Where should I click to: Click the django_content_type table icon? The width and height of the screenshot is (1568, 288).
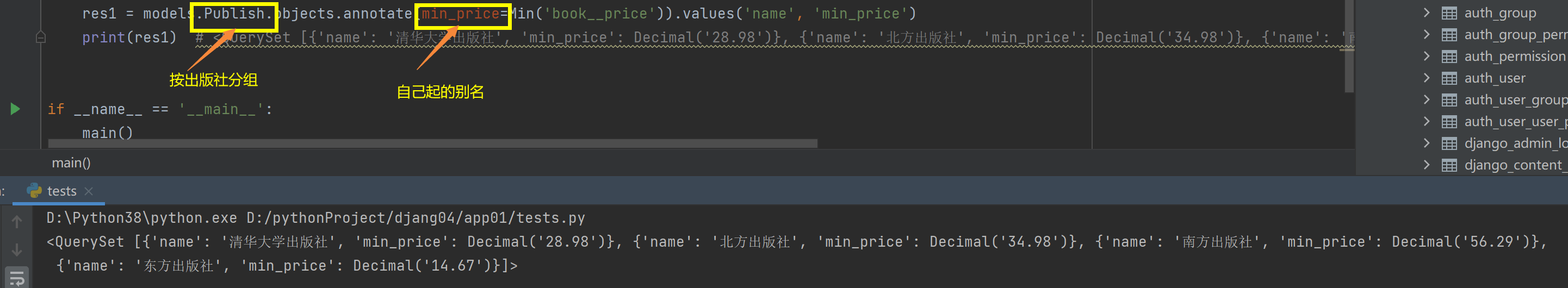pyautogui.click(x=1449, y=165)
